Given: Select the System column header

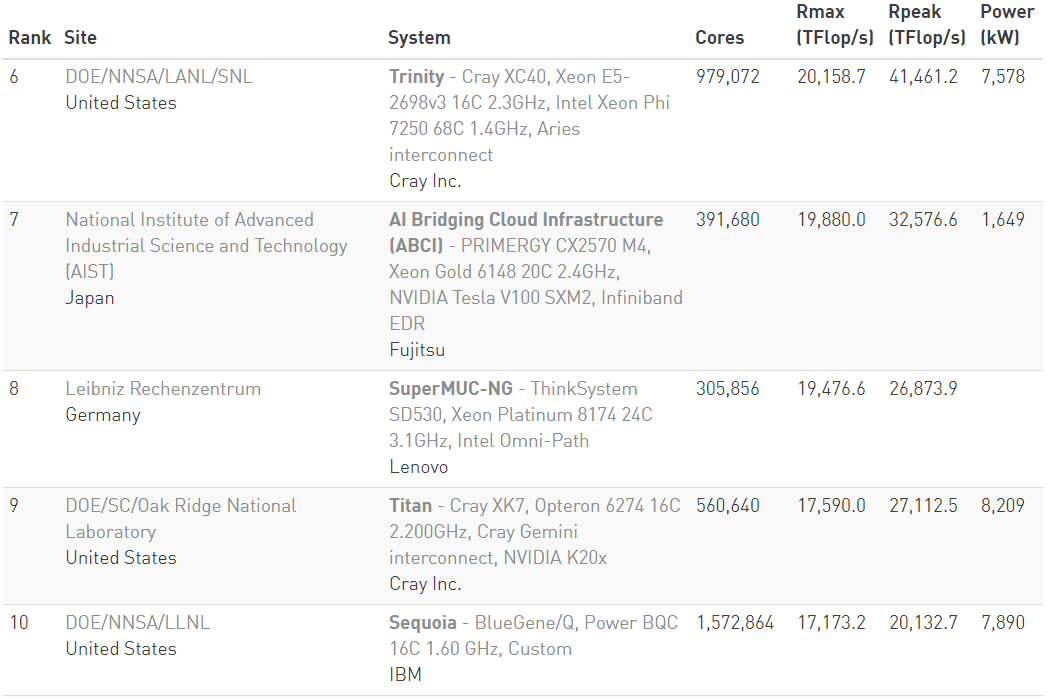Looking at the screenshot, I should point(419,38).
